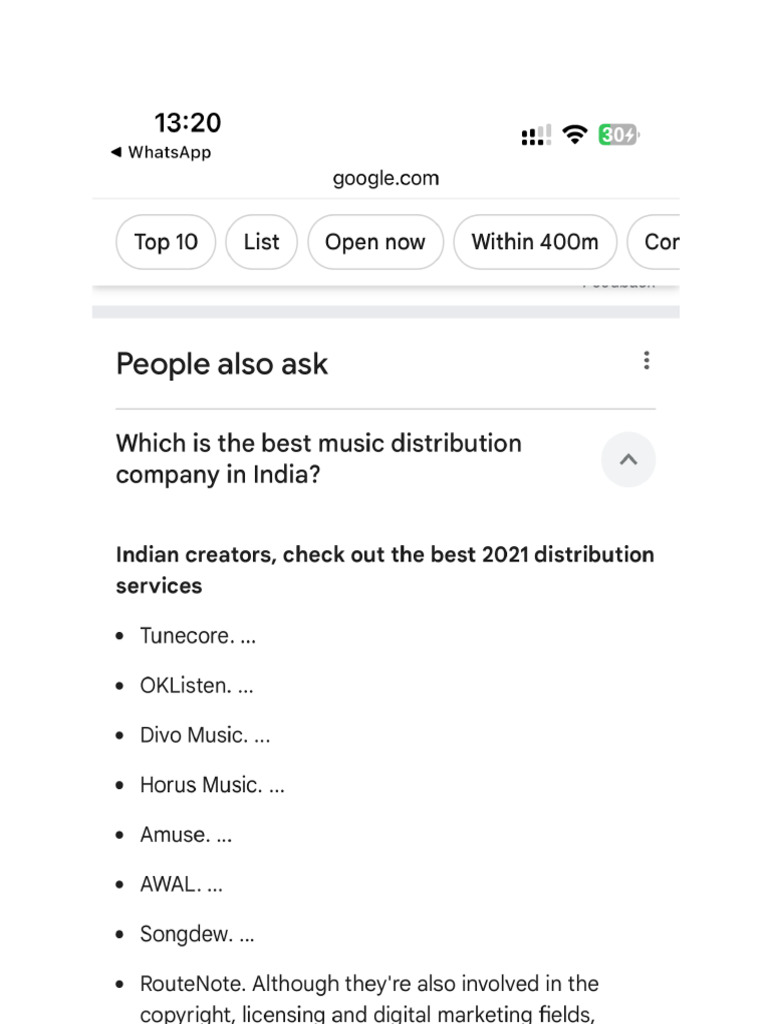Collapse the best music distribution question text

(x=319, y=458)
